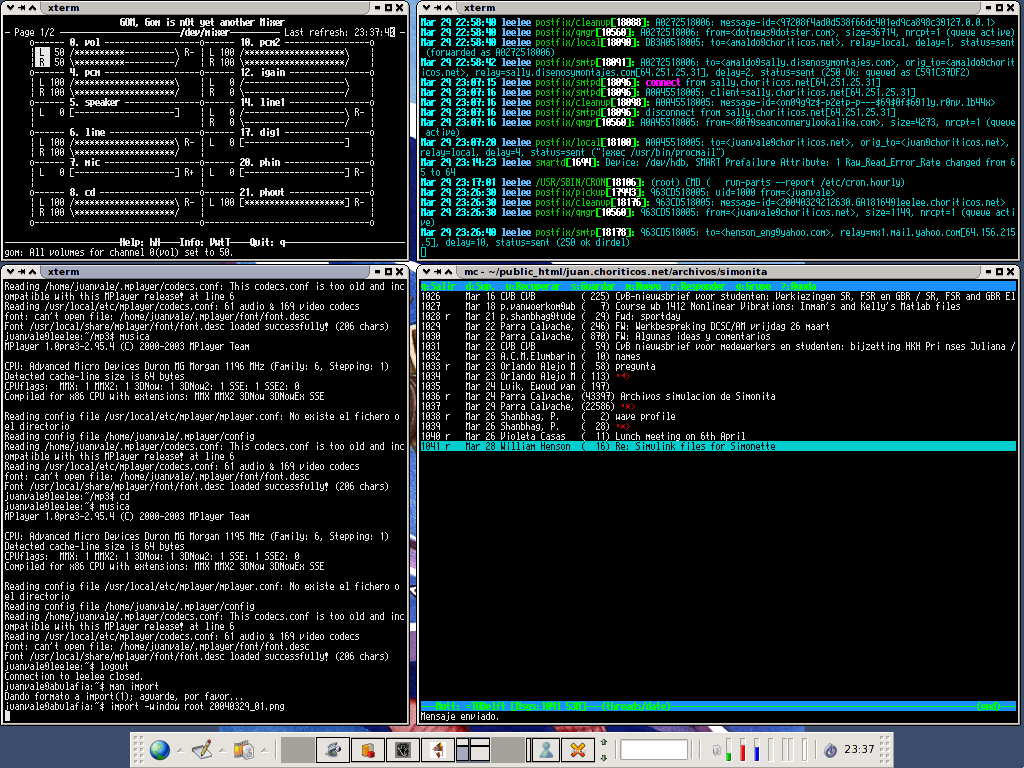Click the blue level meter in the panel
The width and height of the screenshot is (1024, 768).
pyautogui.click(x=757, y=750)
